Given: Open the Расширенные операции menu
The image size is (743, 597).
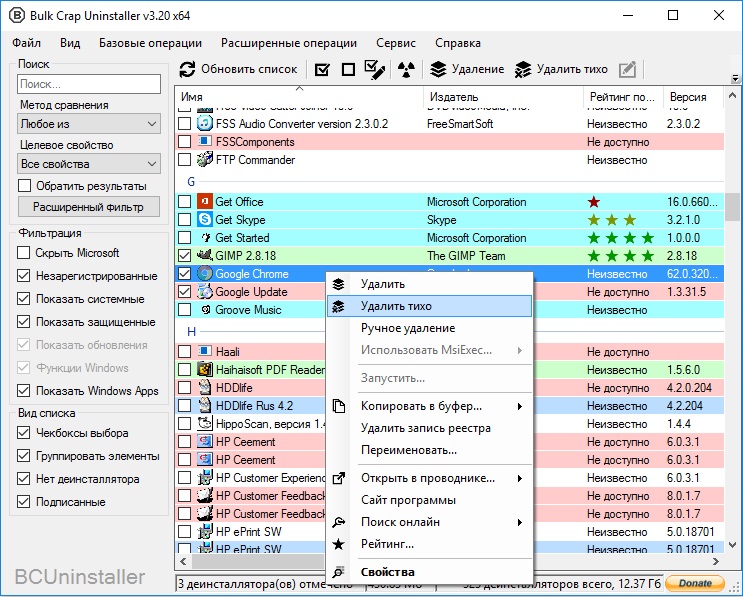Looking at the screenshot, I should point(289,43).
